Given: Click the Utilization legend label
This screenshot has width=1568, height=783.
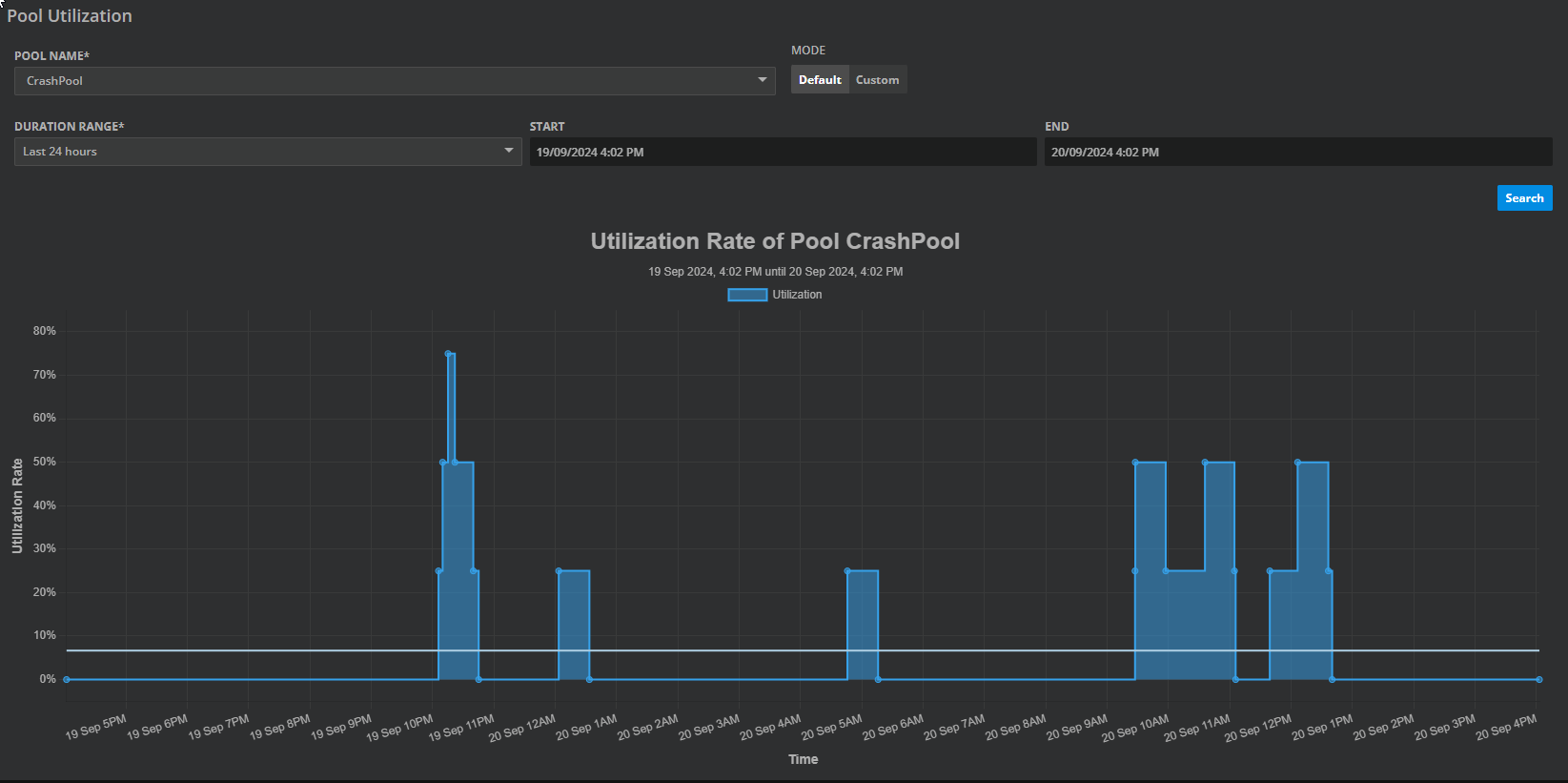Looking at the screenshot, I should click(x=797, y=295).
